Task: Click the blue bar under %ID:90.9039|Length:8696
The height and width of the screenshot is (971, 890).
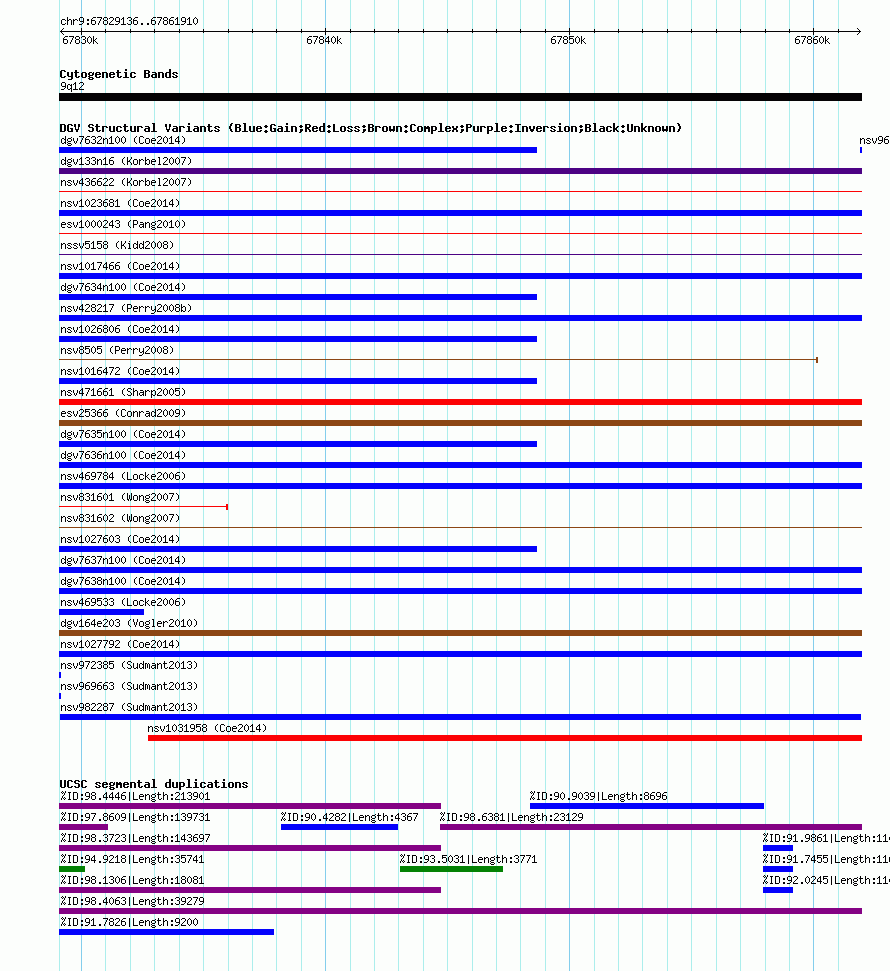Action: pyautogui.click(x=647, y=806)
